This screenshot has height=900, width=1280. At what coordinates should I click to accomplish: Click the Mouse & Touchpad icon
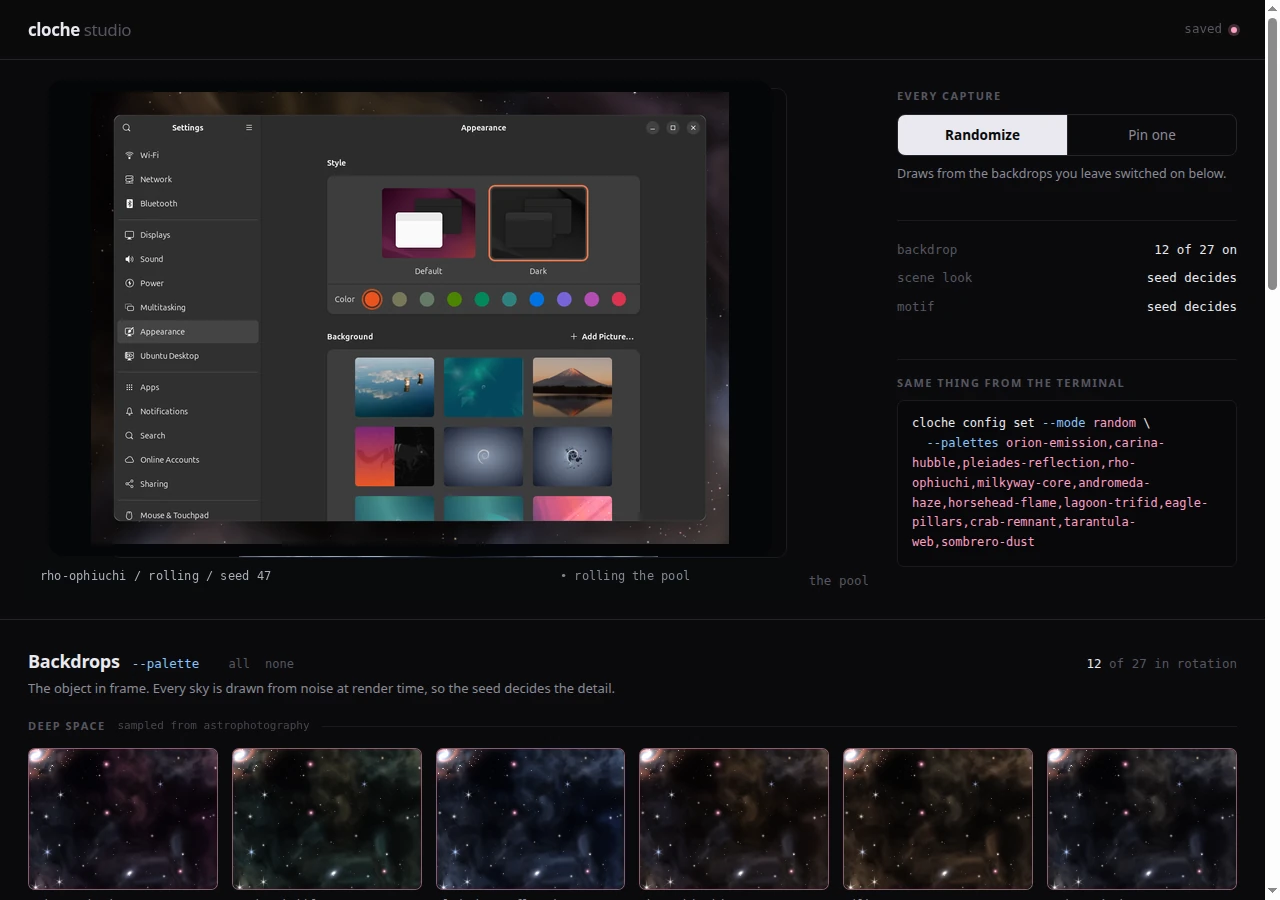129,515
